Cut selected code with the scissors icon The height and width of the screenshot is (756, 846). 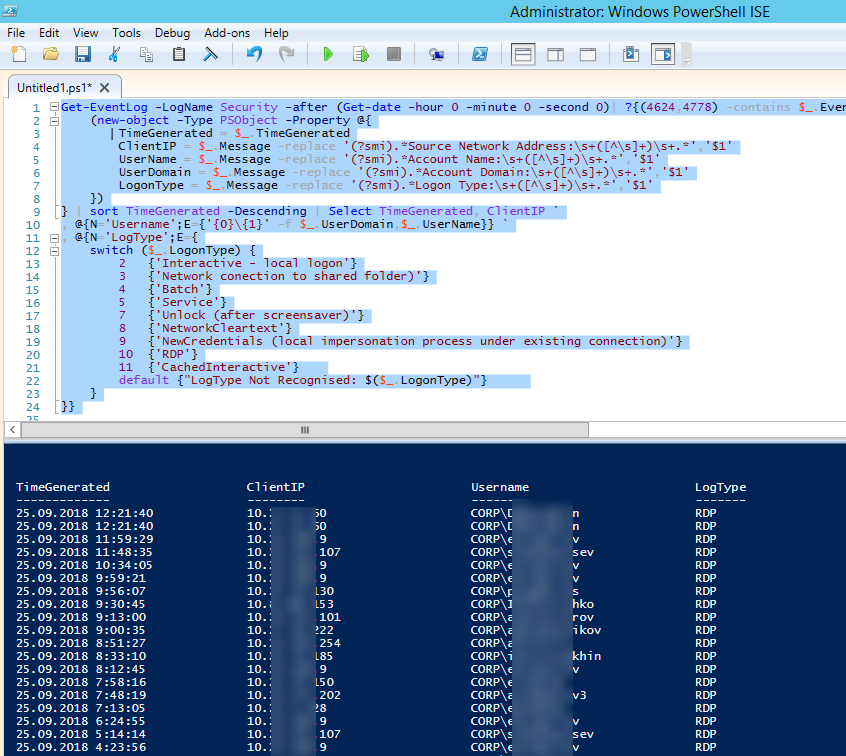115,54
